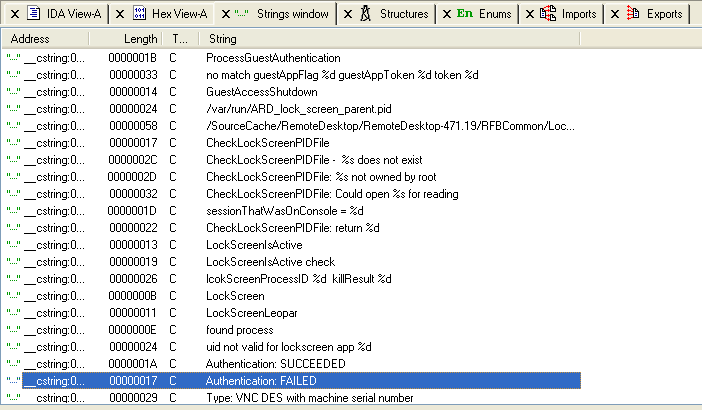Viewport: 702px width, 410px height.
Task: Click the green En Enums icon
Action: pyautogui.click(x=465, y=13)
